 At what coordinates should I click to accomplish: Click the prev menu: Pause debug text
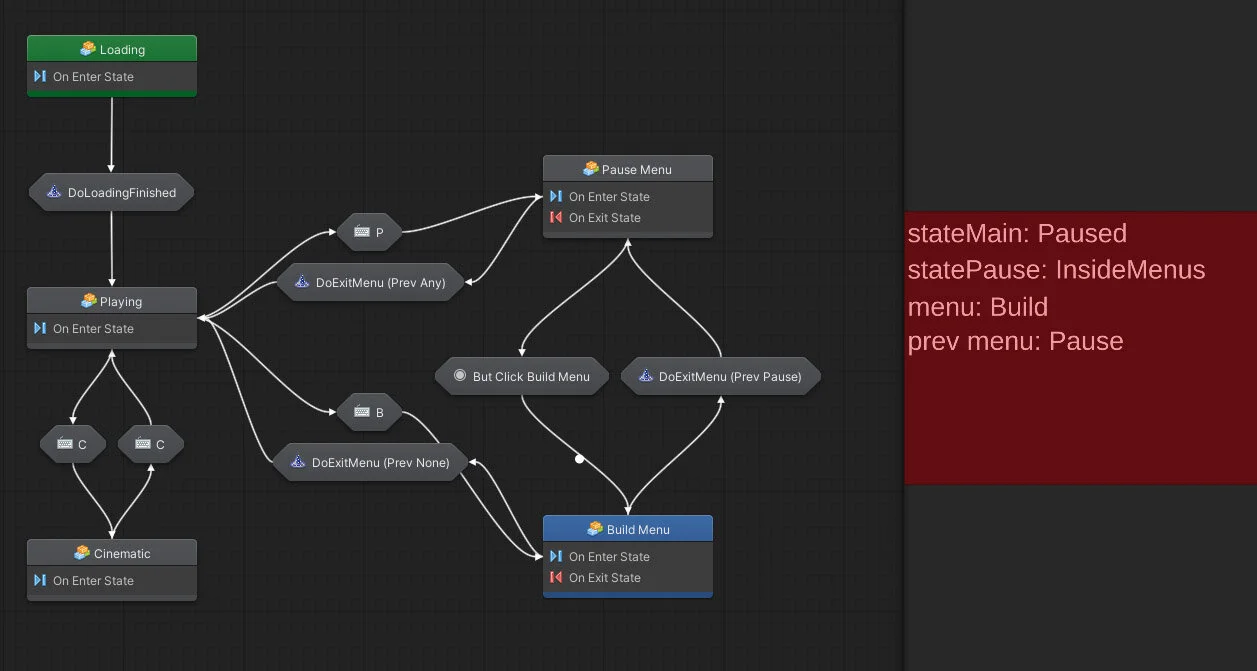(1014, 341)
